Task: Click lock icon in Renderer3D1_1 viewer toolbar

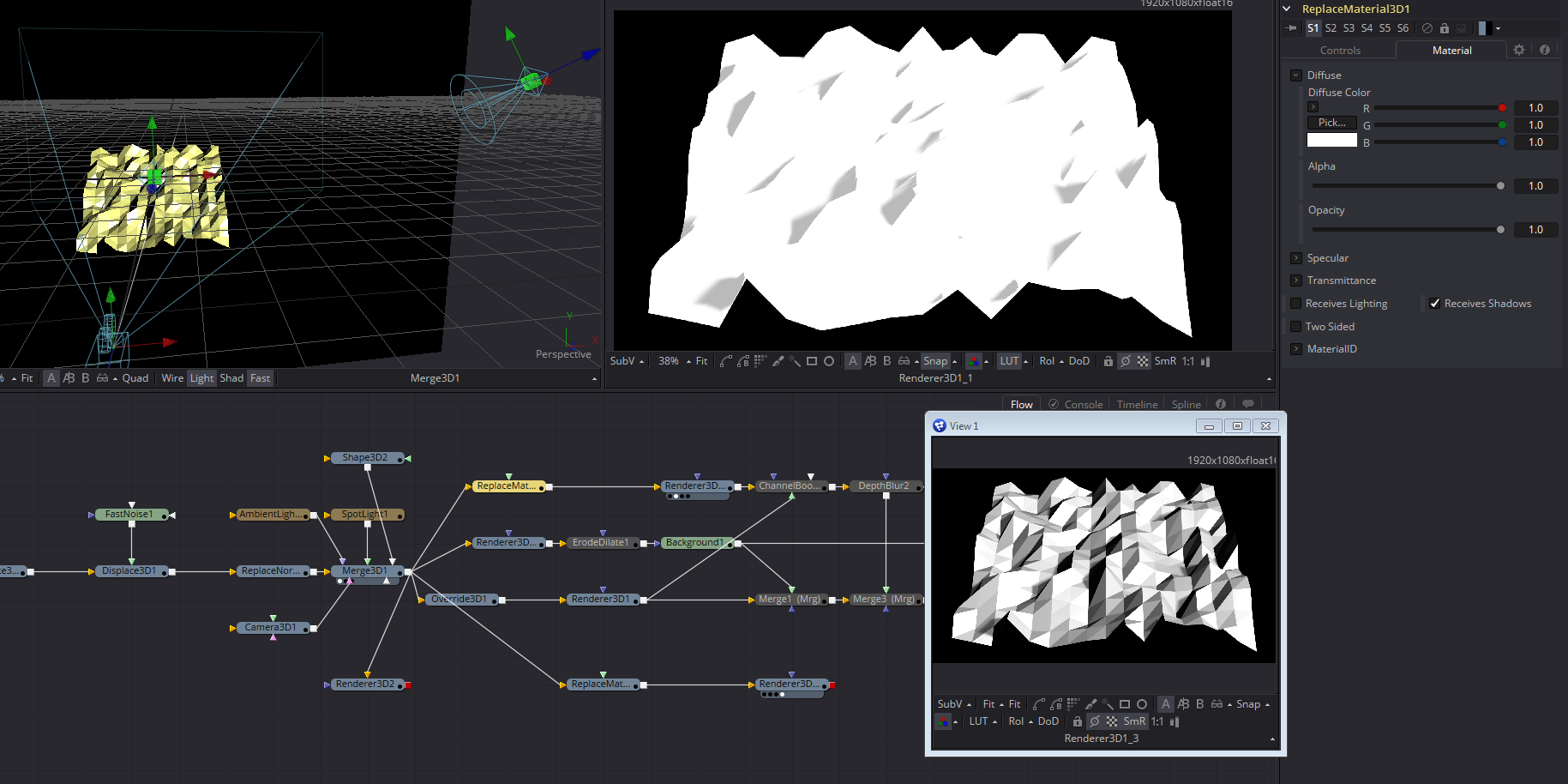Action: tap(1108, 361)
